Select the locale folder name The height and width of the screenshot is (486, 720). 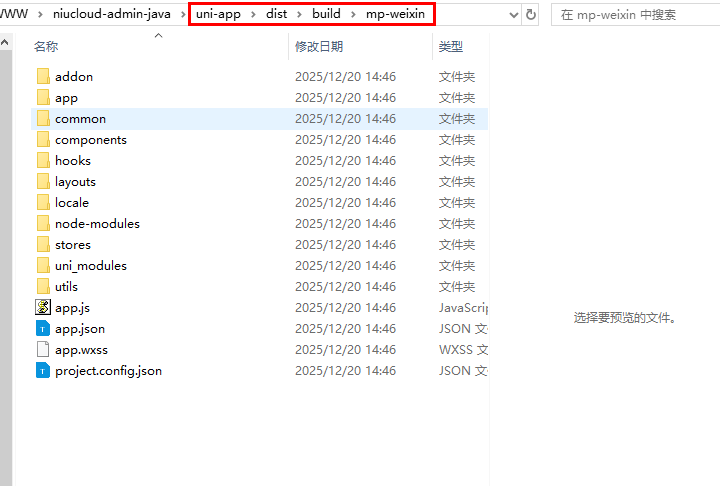(x=72, y=203)
